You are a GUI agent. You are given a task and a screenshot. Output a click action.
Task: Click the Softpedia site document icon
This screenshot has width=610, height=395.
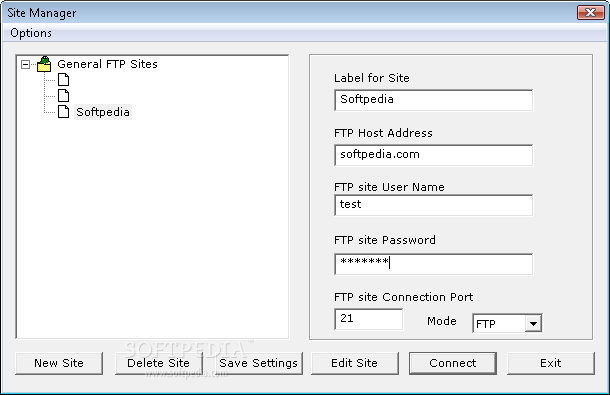[x=63, y=112]
